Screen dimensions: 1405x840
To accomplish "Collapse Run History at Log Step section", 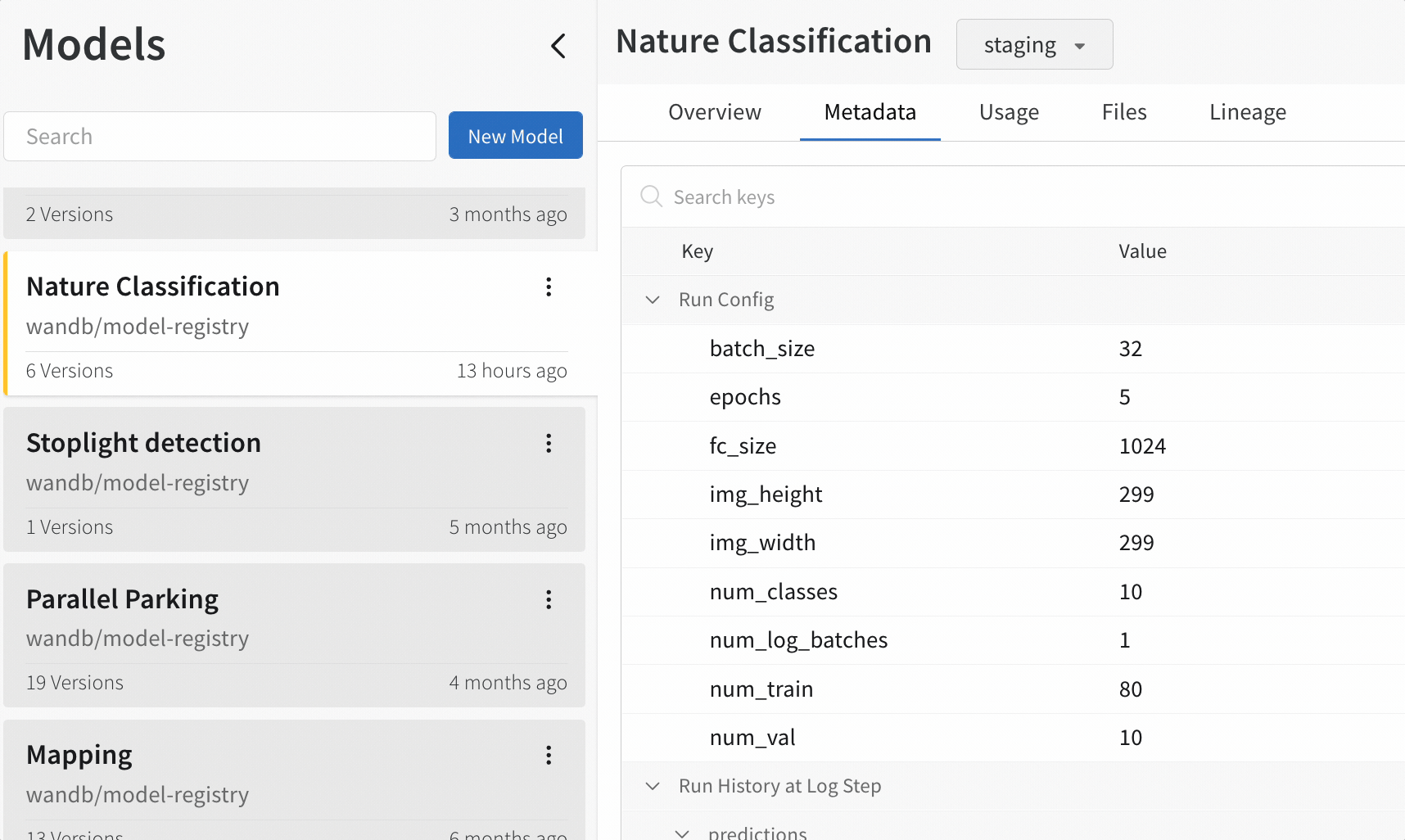I will 653,786.
